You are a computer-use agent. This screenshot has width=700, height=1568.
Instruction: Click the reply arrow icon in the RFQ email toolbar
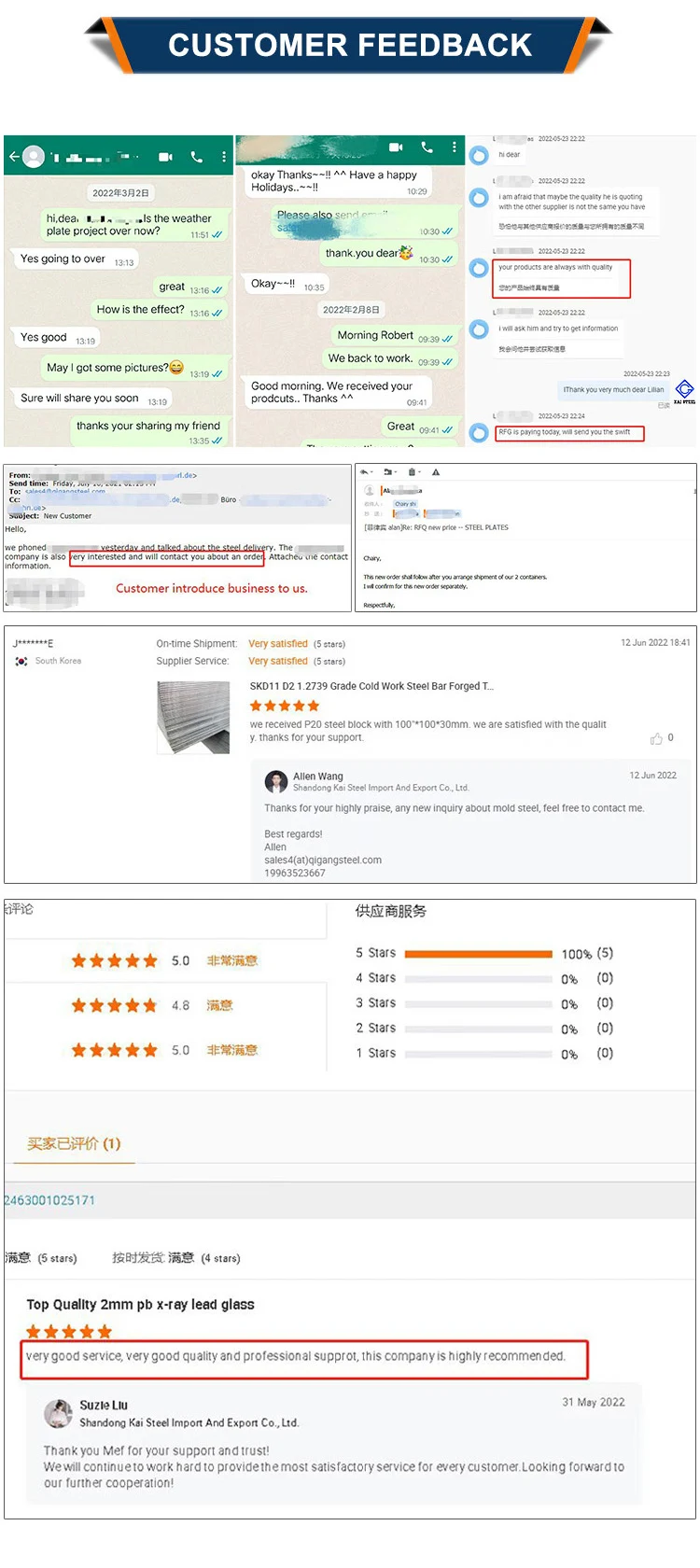[x=364, y=472]
